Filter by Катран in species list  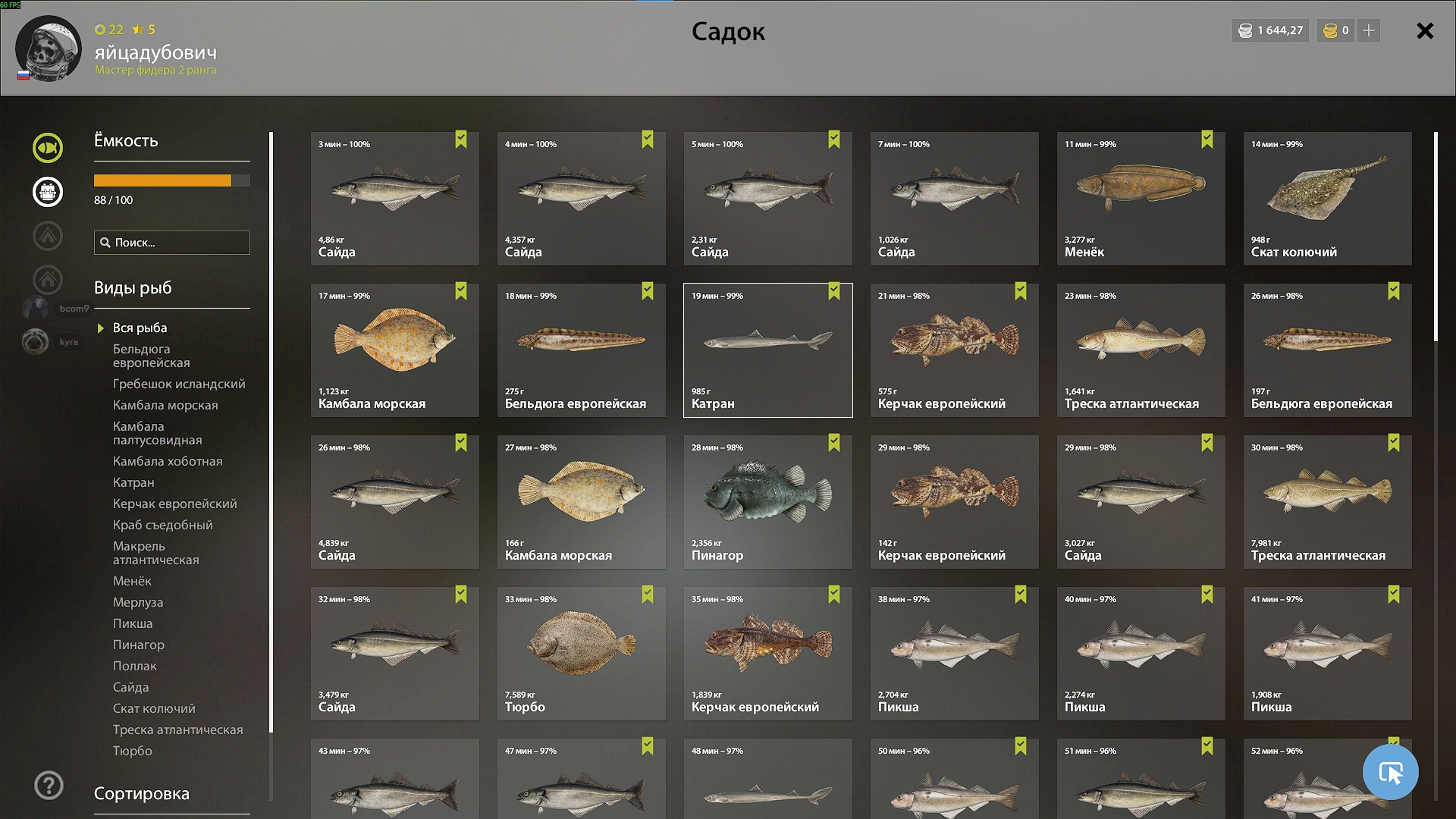click(x=133, y=482)
